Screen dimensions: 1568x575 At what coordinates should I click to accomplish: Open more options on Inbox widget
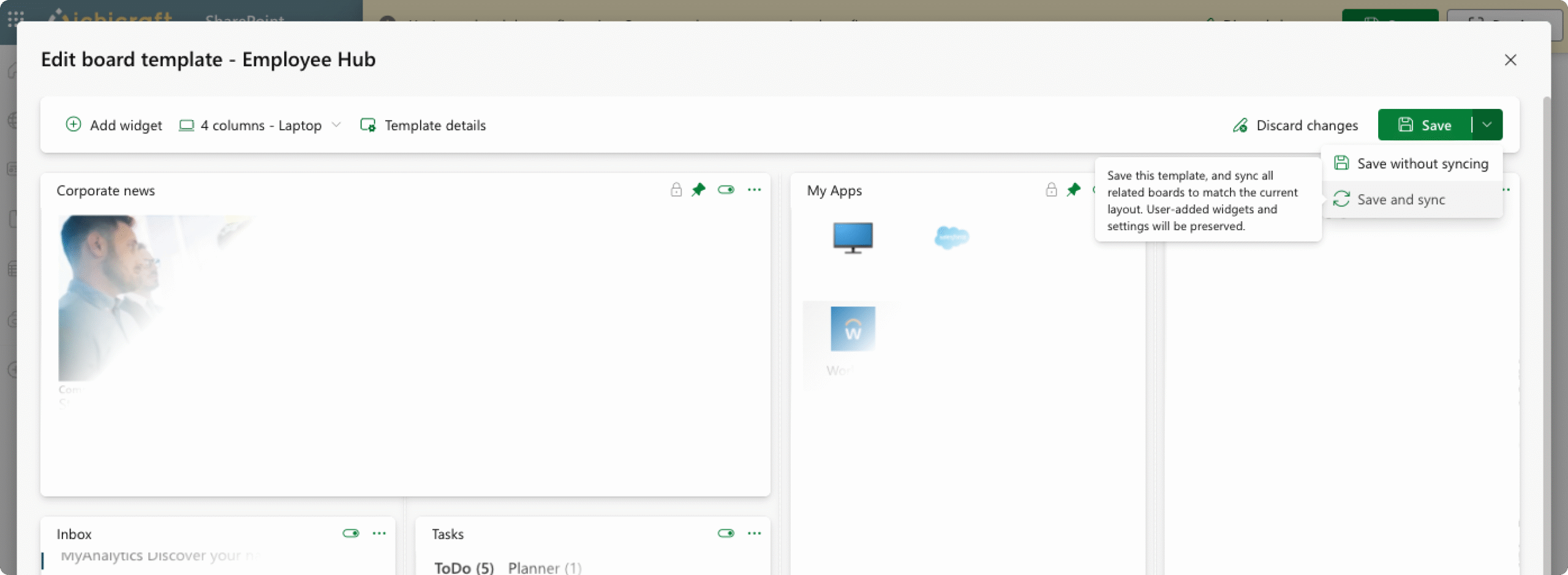[379, 533]
